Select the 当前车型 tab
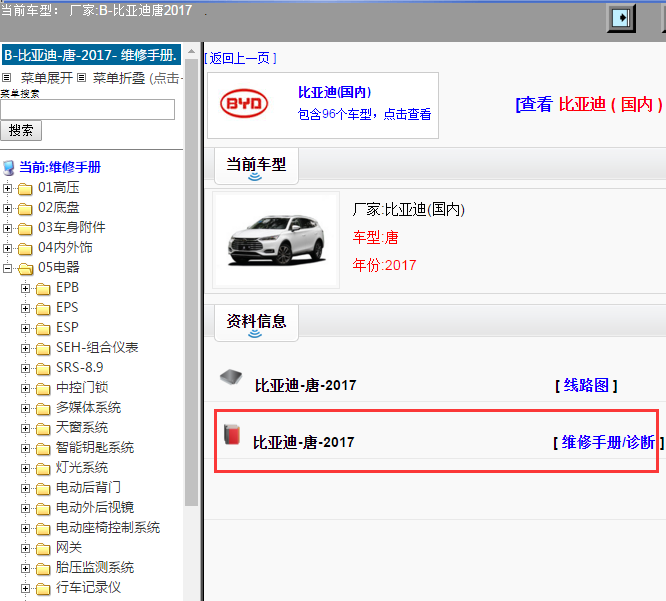 (x=256, y=166)
